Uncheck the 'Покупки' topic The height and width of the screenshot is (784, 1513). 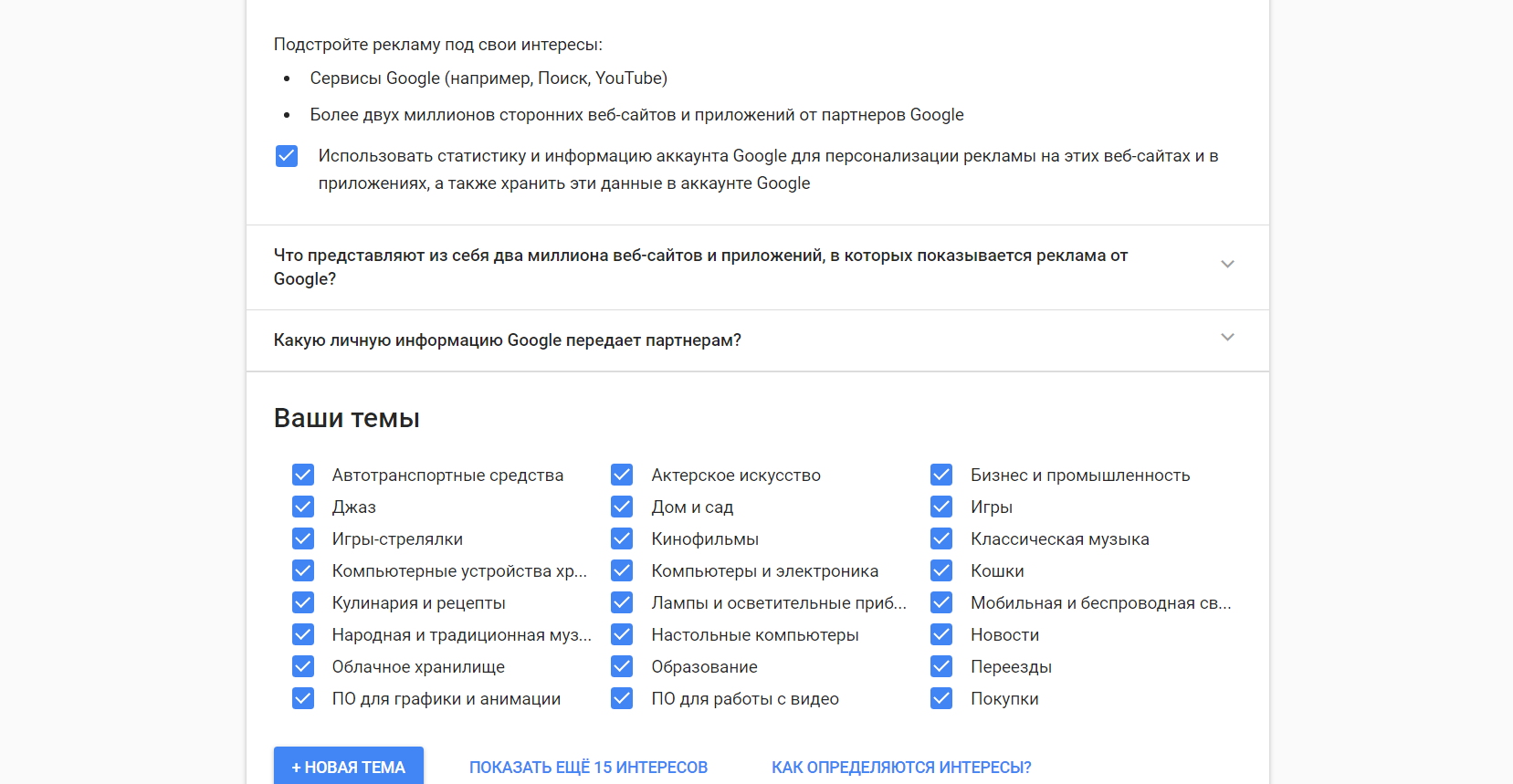(x=941, y=698)
